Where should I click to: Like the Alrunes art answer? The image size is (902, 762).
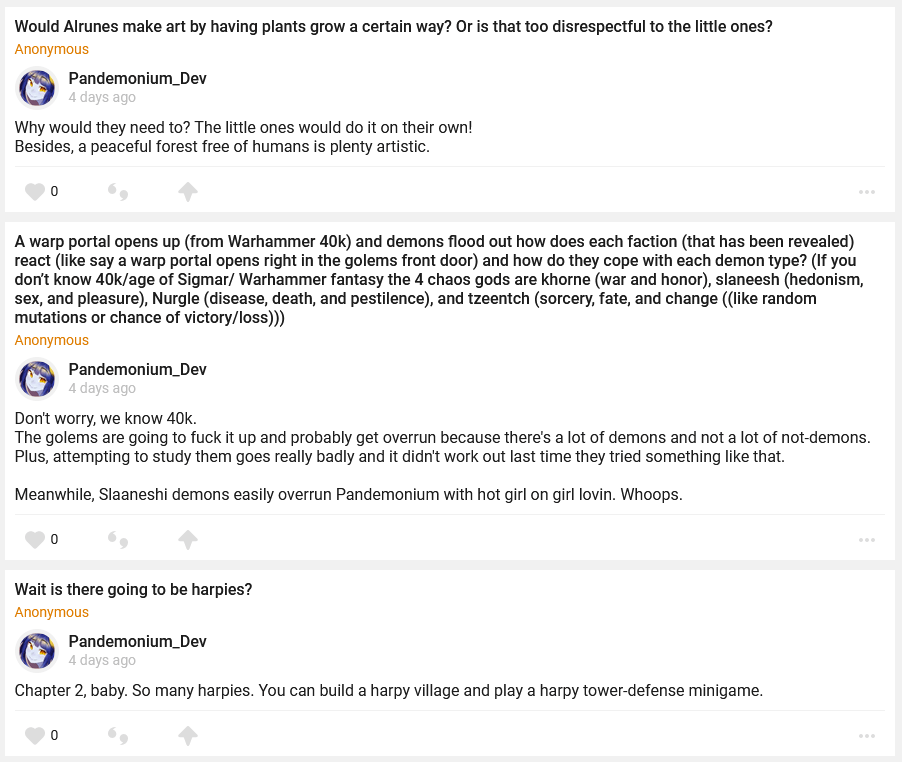point(35,191)
